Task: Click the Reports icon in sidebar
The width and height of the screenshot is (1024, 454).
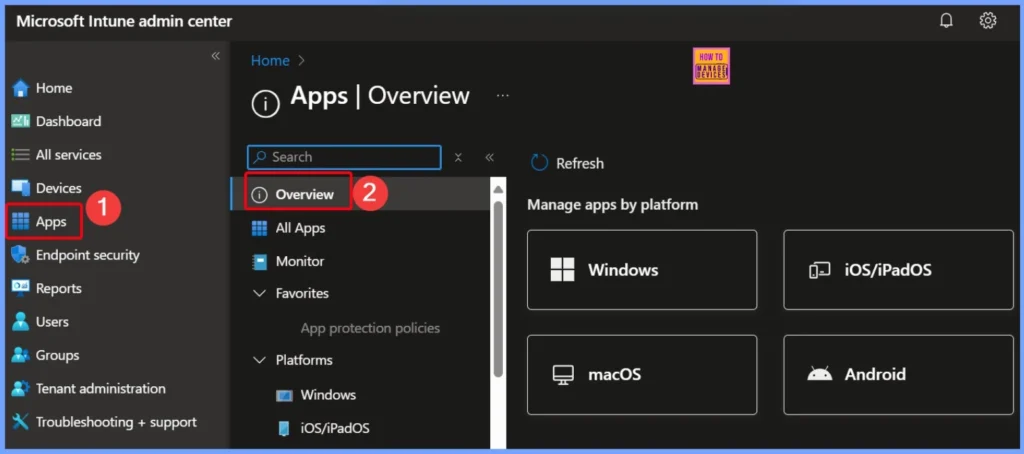Action: coord(21,288)
